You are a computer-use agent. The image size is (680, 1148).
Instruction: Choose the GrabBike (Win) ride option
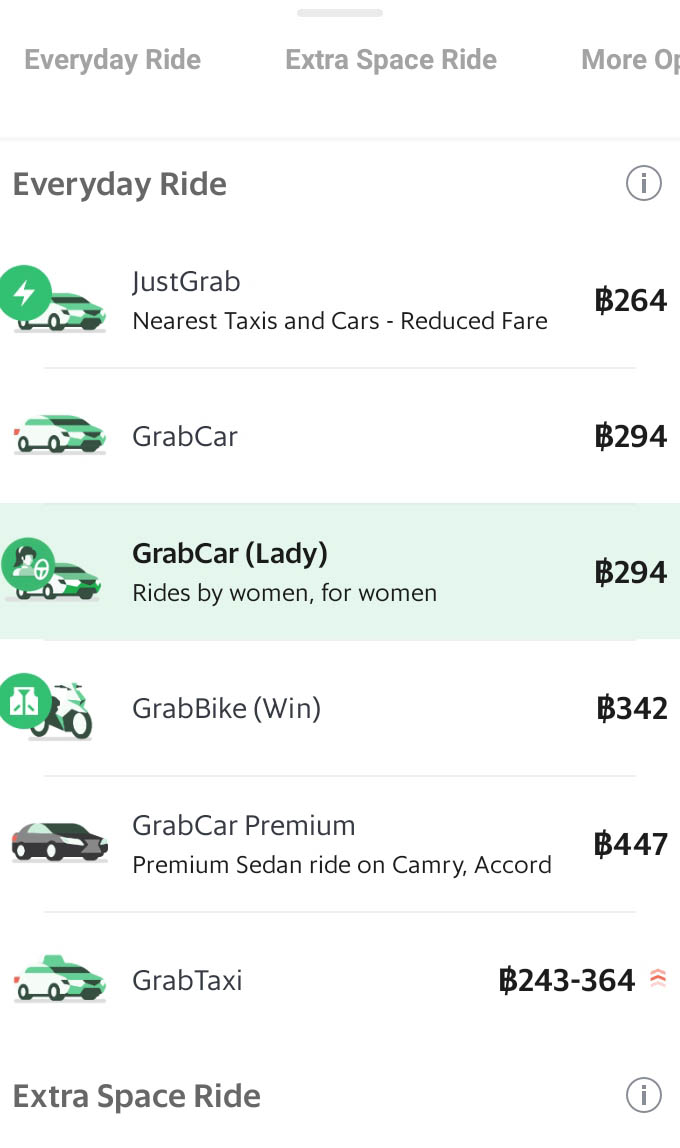point(340,707)
